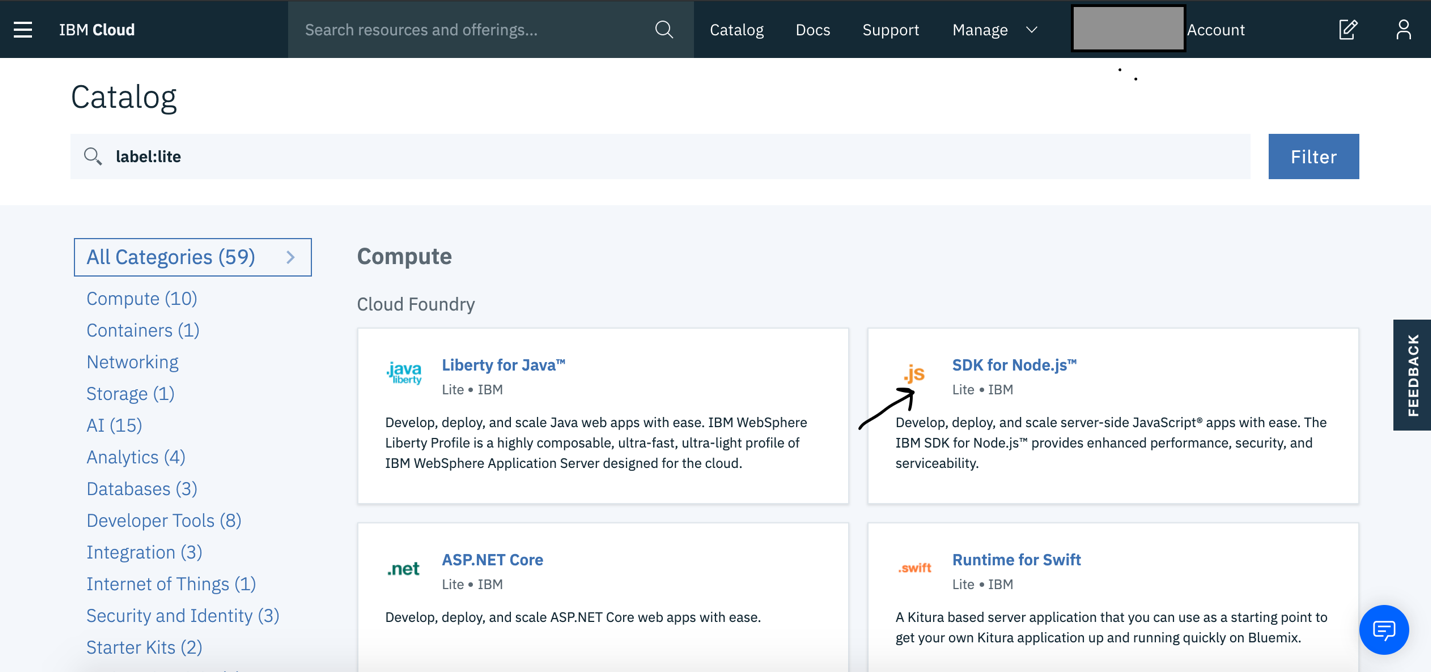Open the Liberty for Java title link
The width and height of the screenshot is (1431, 672).
(x=504, y=365)
